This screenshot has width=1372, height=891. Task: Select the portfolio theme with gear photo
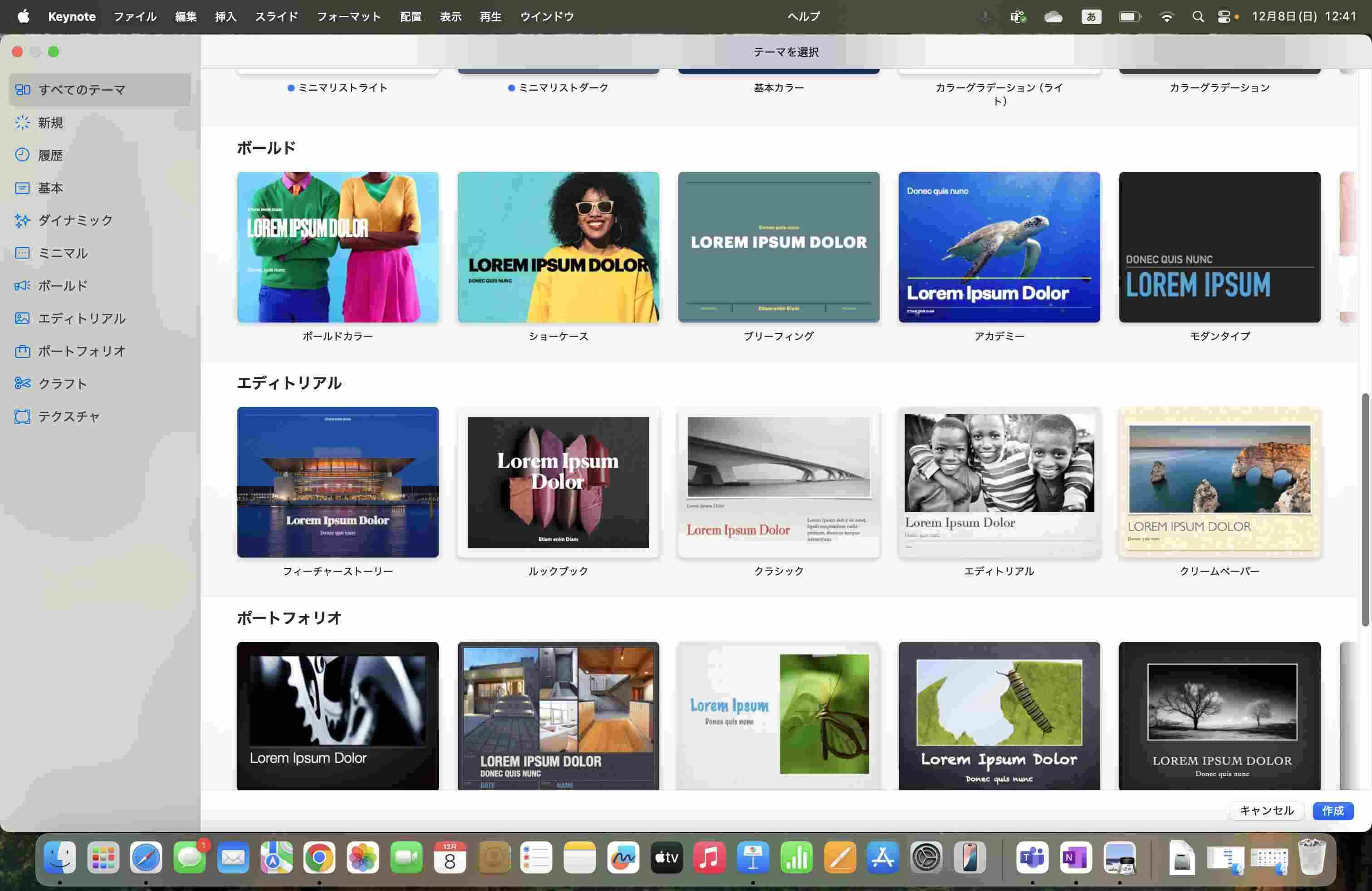pos(338,716)
